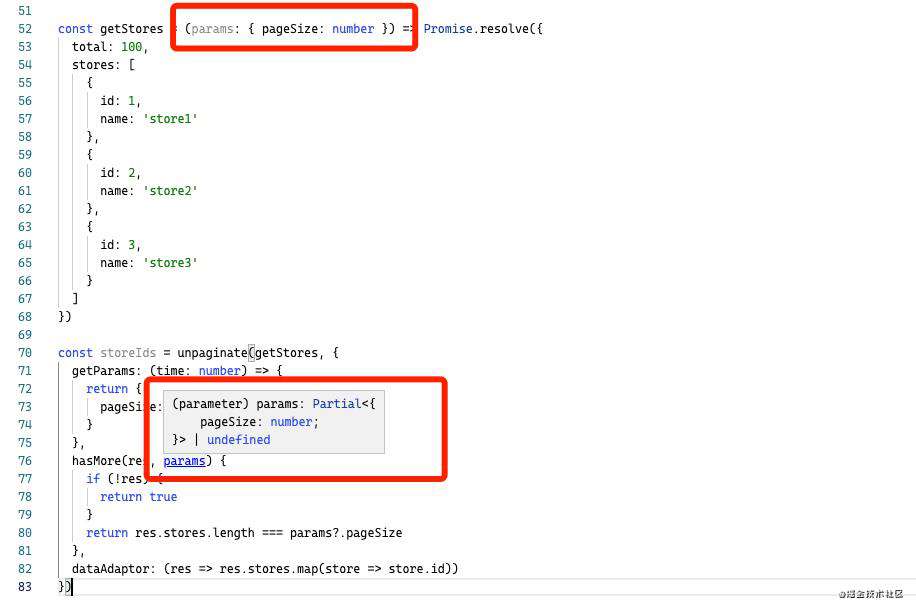Screen dimensions: 916x610
Task: Click line number 80 in the gutter
Action: pyautogui.click(x=25, y=533)
